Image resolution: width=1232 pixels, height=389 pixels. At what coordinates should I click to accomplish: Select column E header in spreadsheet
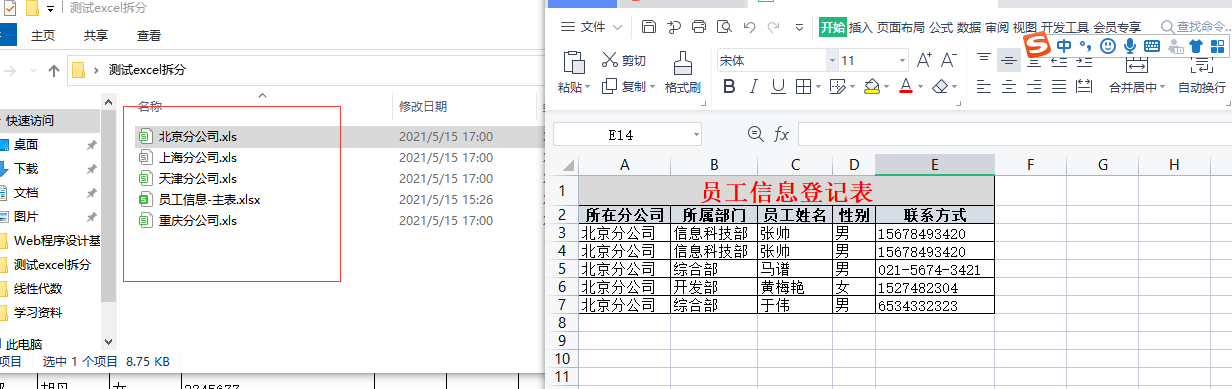point(934,164)
